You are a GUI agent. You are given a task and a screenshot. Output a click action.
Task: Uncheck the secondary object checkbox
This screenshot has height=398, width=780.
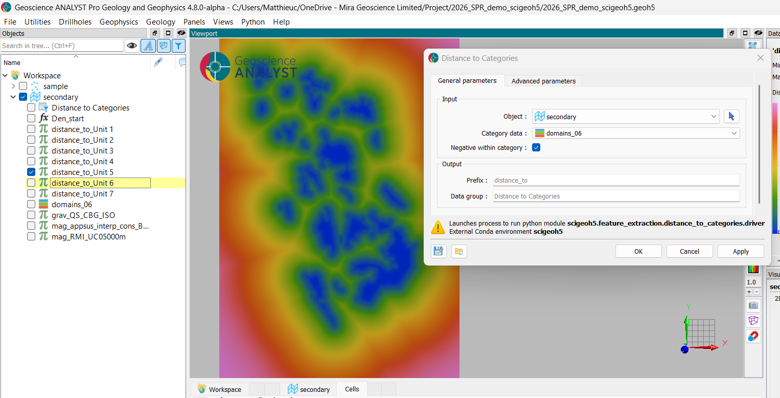click(x=23, y=97)
